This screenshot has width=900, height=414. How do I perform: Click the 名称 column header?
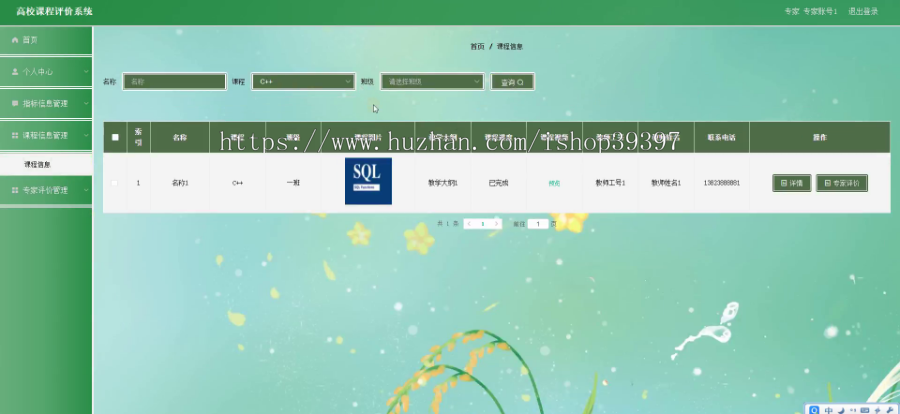180,137
